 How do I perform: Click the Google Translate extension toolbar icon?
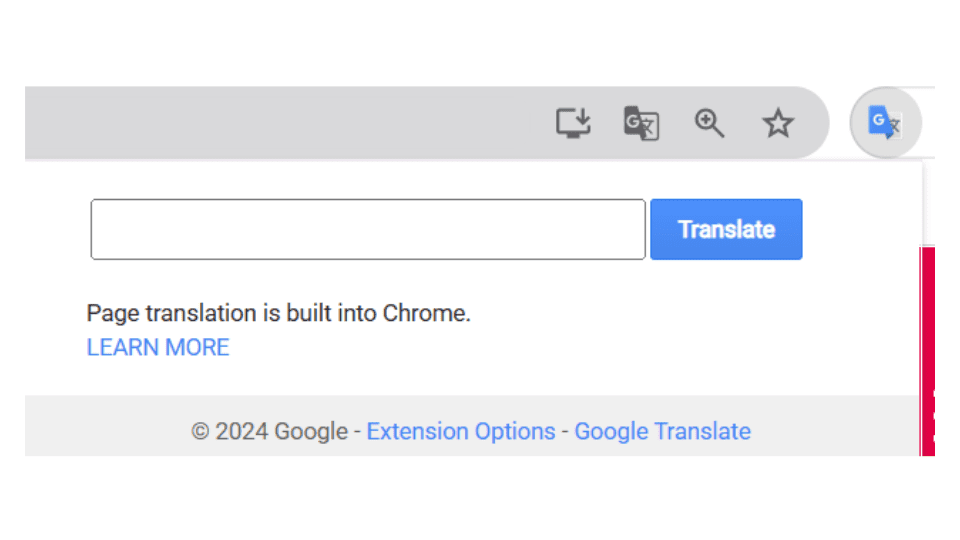coord(884,123)
